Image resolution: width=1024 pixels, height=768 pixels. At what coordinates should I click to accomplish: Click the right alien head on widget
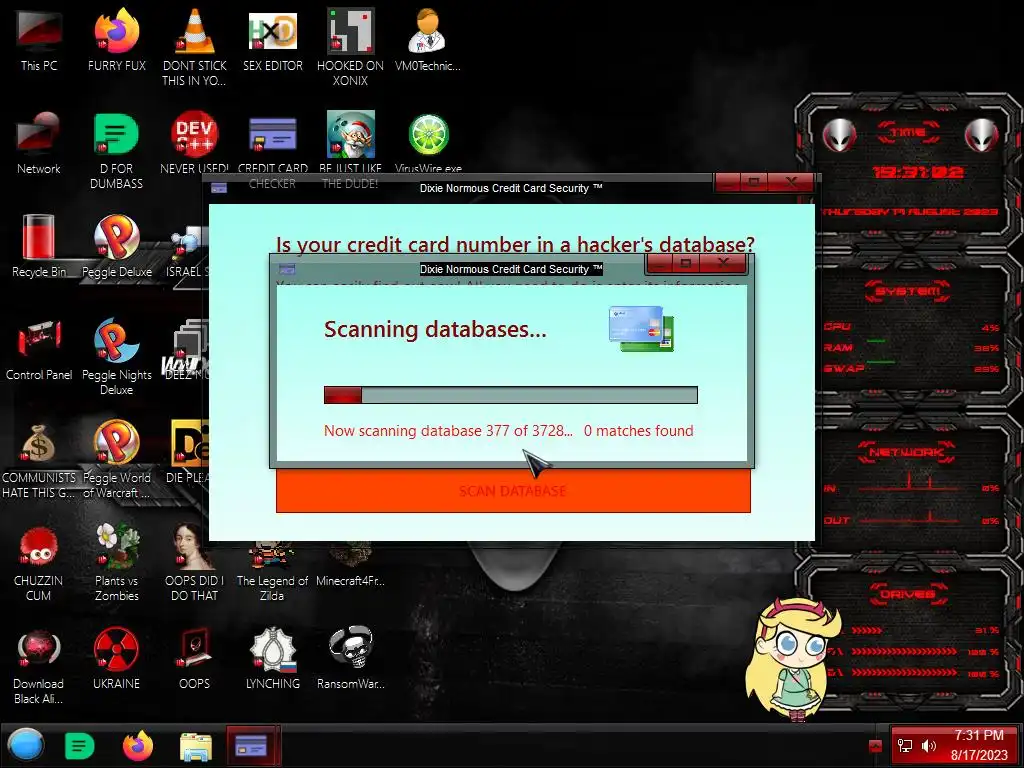[x=982, y=136]
